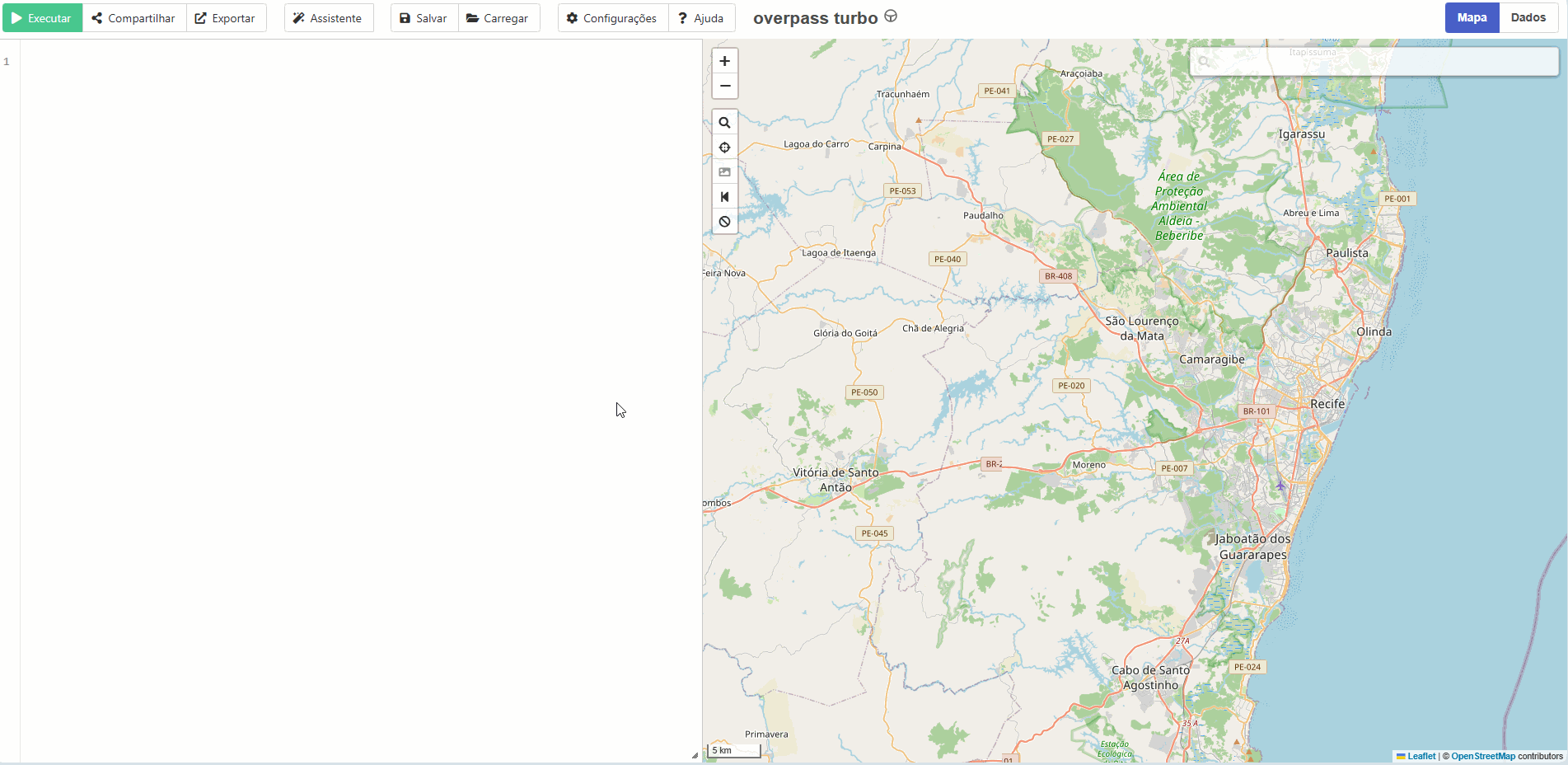Click the Vitória de Santo Antão label
1568x765 pixels.
pos(835,480)
